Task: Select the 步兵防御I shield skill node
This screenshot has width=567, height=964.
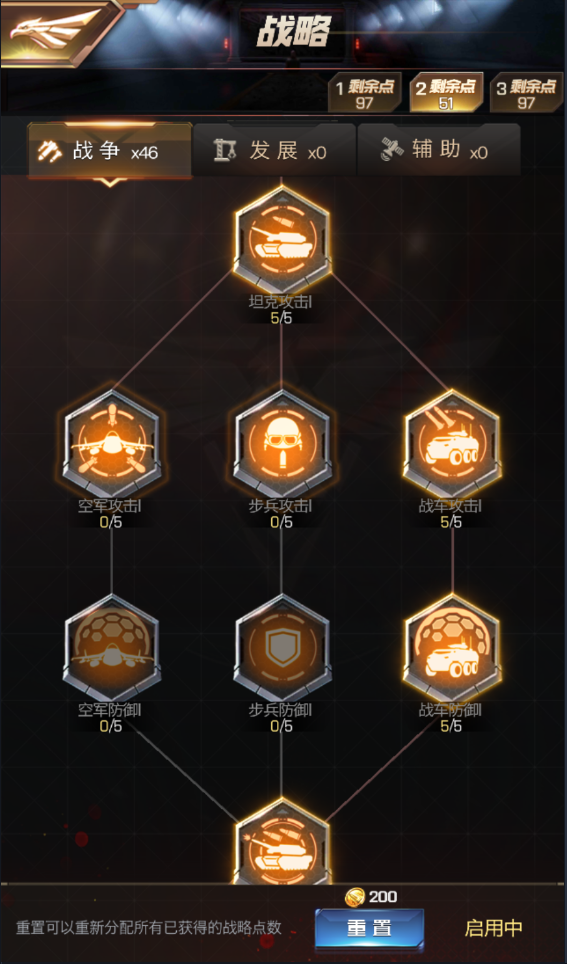Action: coord(282,648)
